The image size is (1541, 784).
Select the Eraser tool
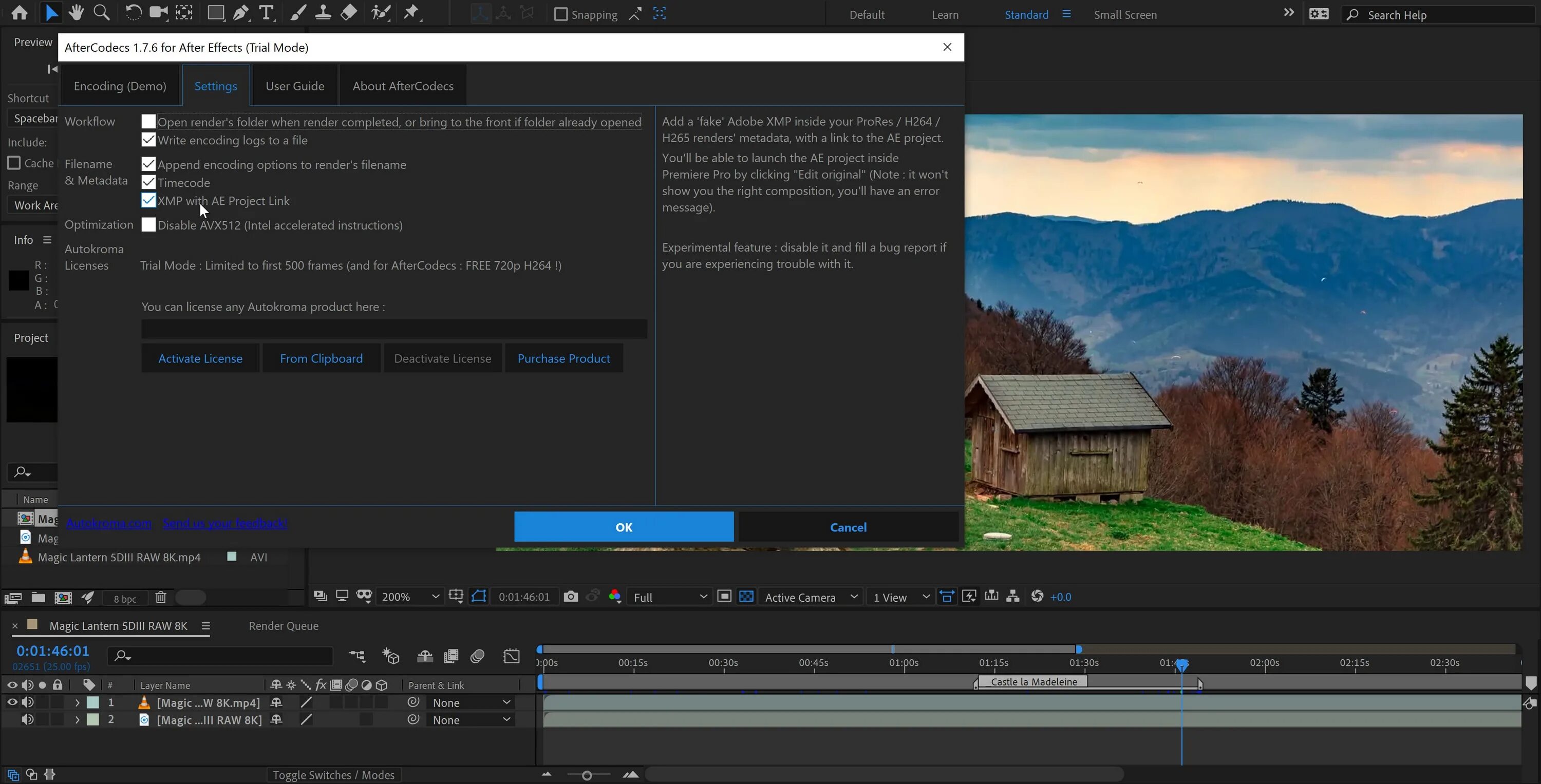[349, 12]
